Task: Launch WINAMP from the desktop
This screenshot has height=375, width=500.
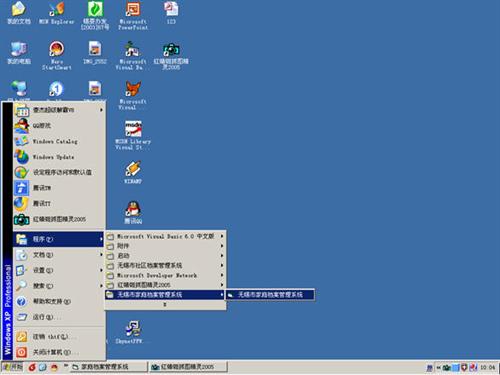Action: coord(133,173)
